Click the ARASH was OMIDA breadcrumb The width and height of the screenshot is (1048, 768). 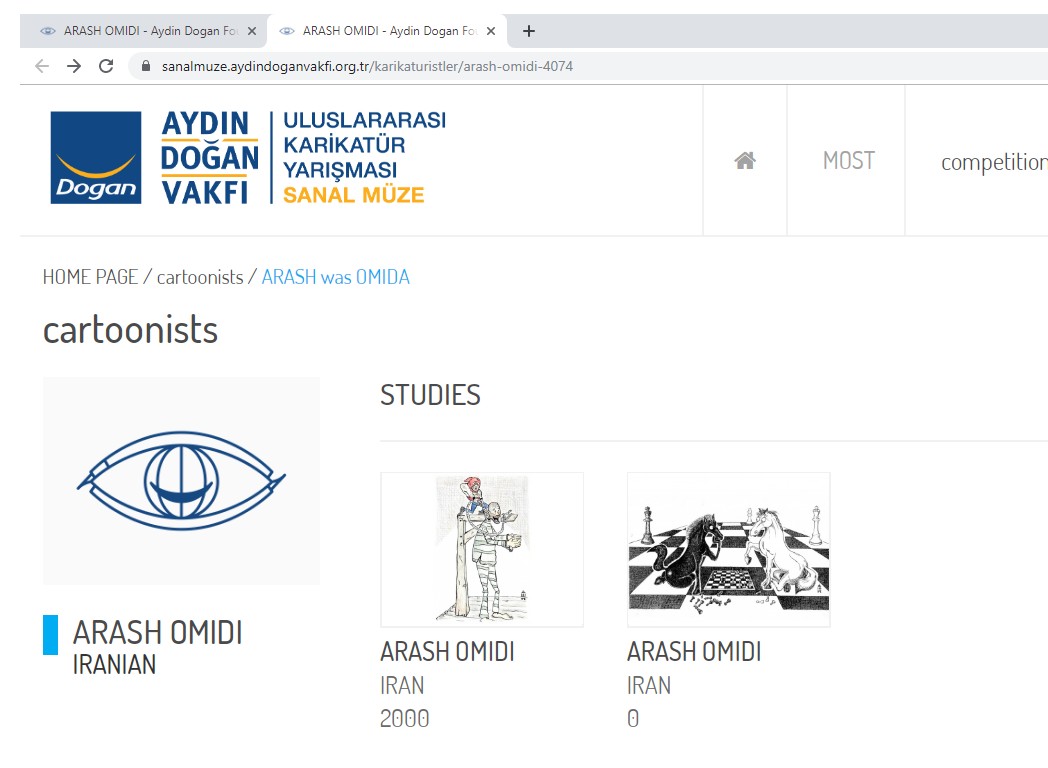(x=336, y=277)
